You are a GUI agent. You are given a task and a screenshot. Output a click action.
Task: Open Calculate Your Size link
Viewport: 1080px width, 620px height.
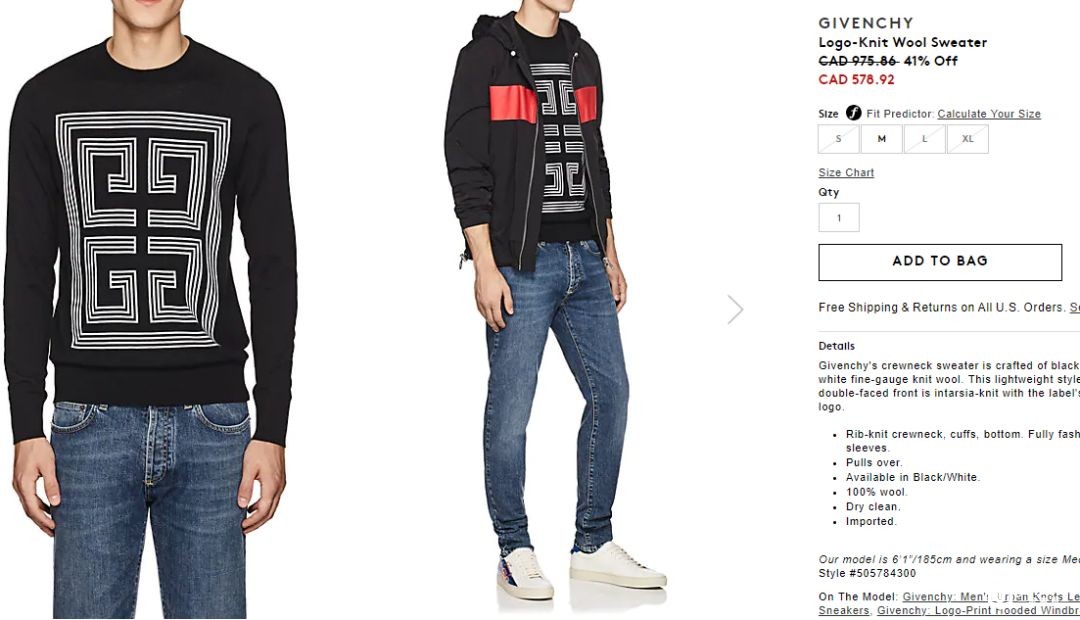click(x=988, y=114)
